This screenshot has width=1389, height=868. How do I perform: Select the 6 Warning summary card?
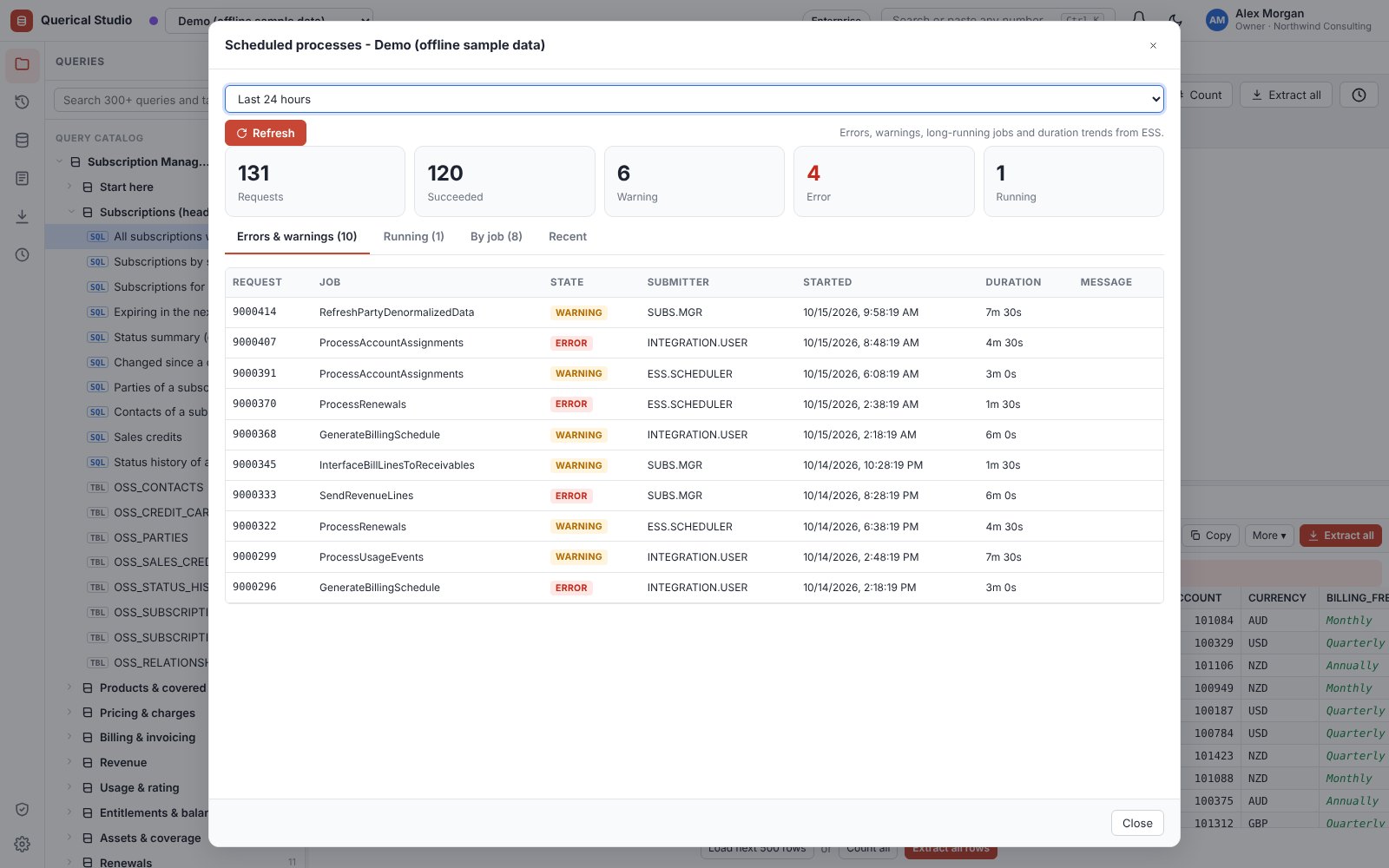(x=694, y=181)
